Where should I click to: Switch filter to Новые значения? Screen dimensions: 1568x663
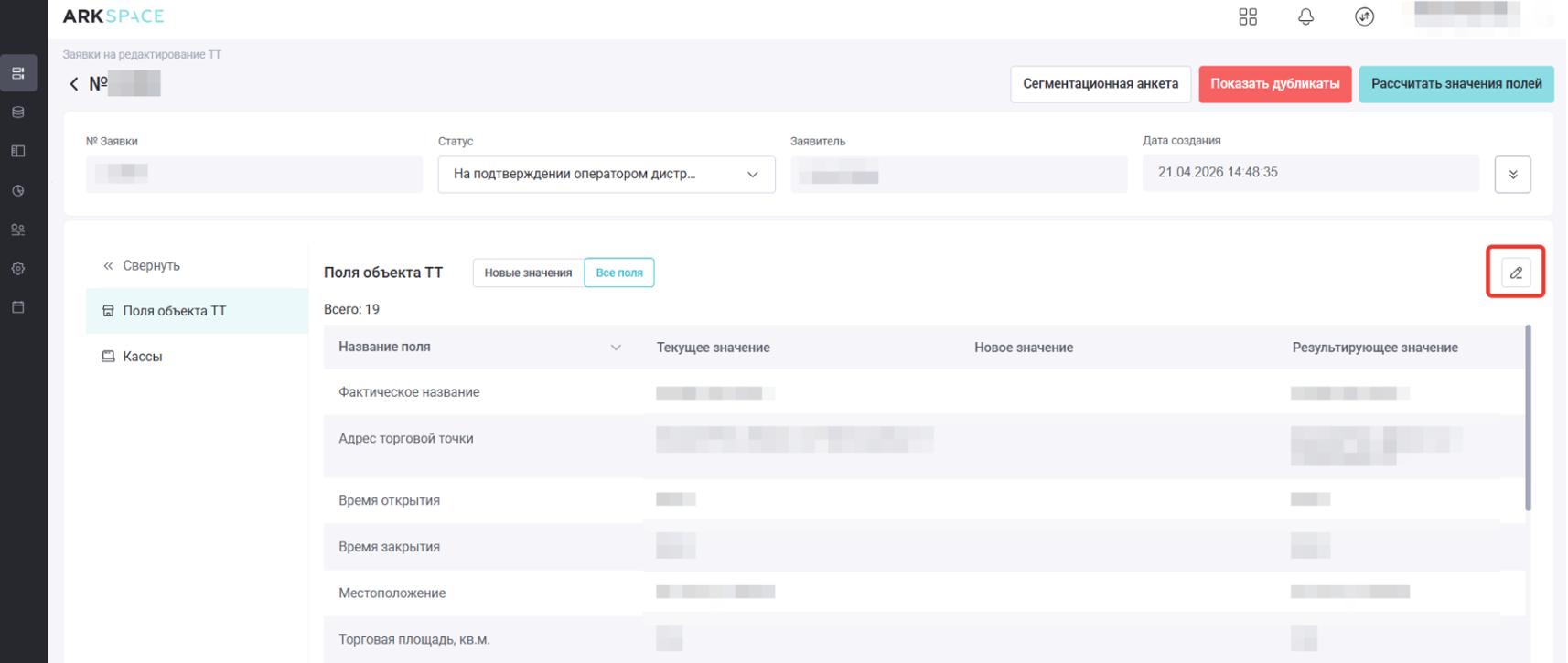tap(528, 273)
